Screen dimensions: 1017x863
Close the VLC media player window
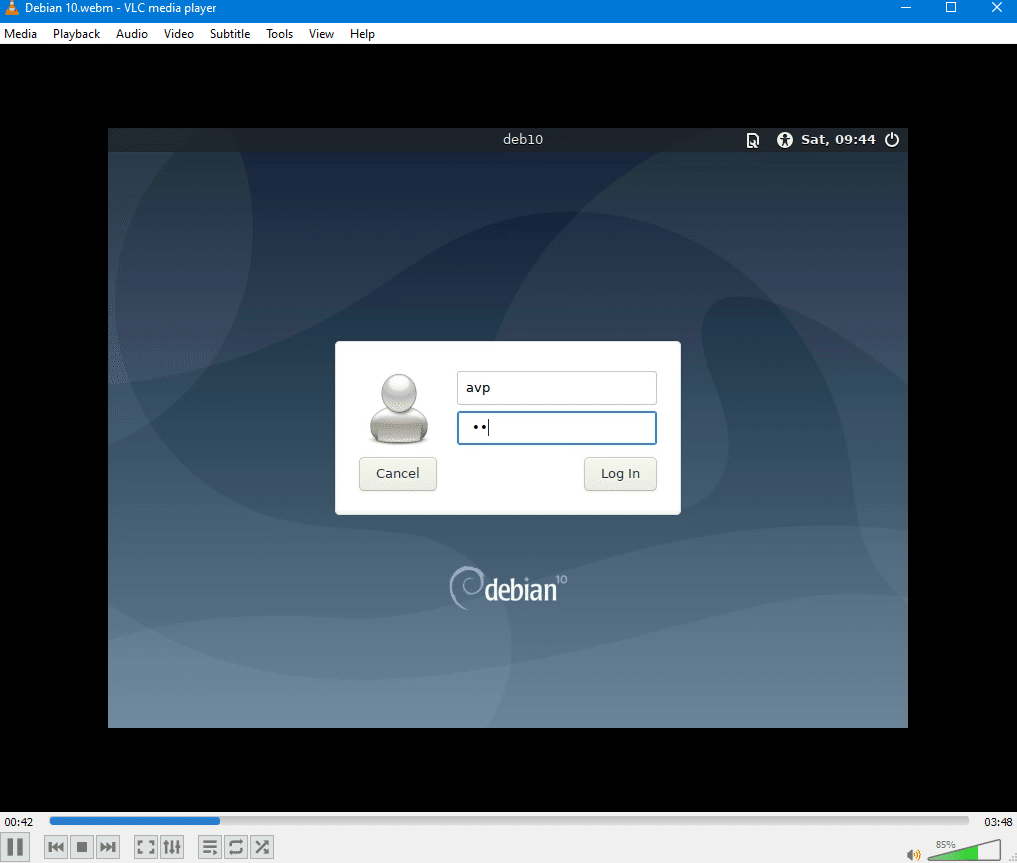996,8
